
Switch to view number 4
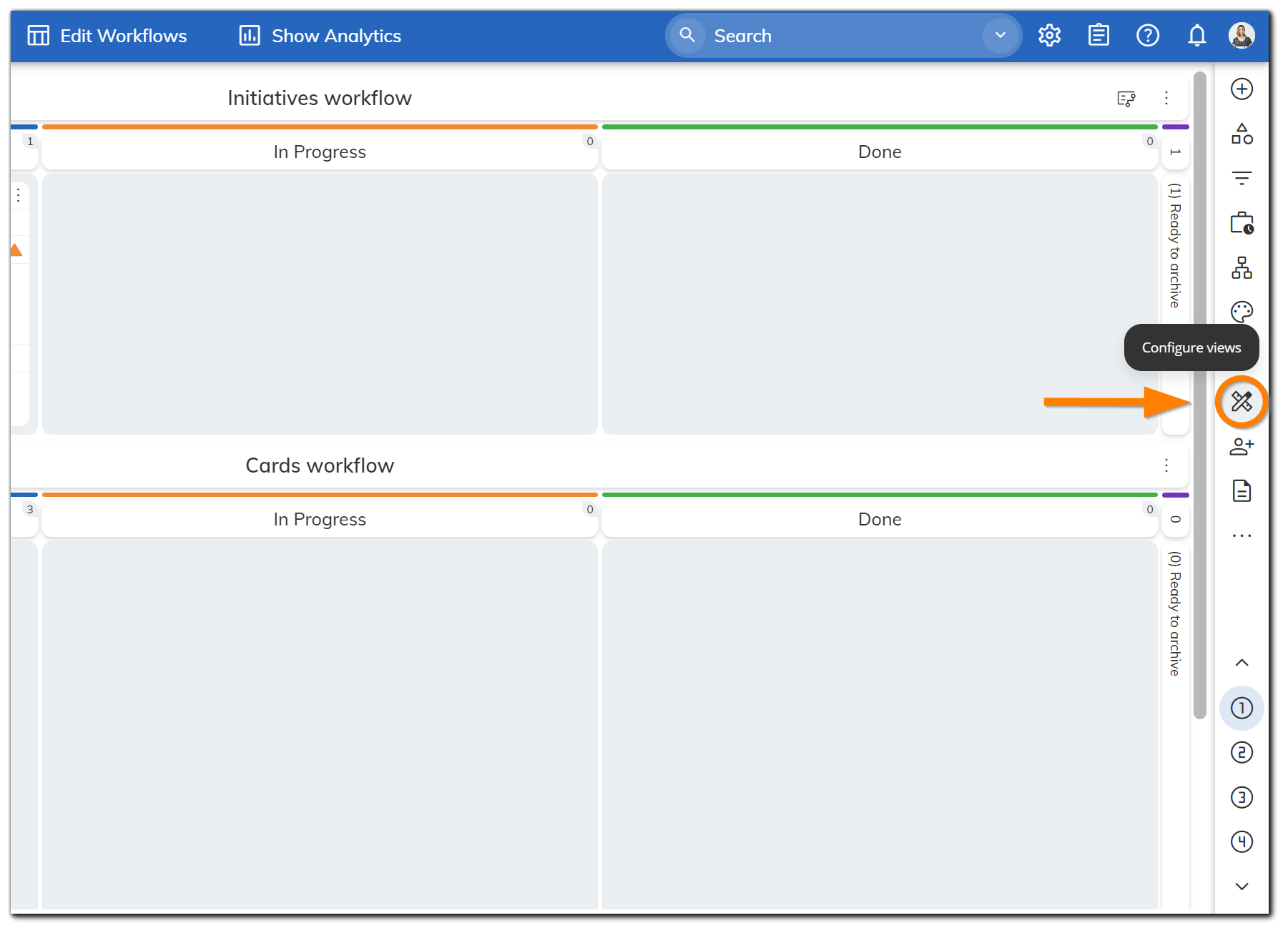tap(1242, 841)
